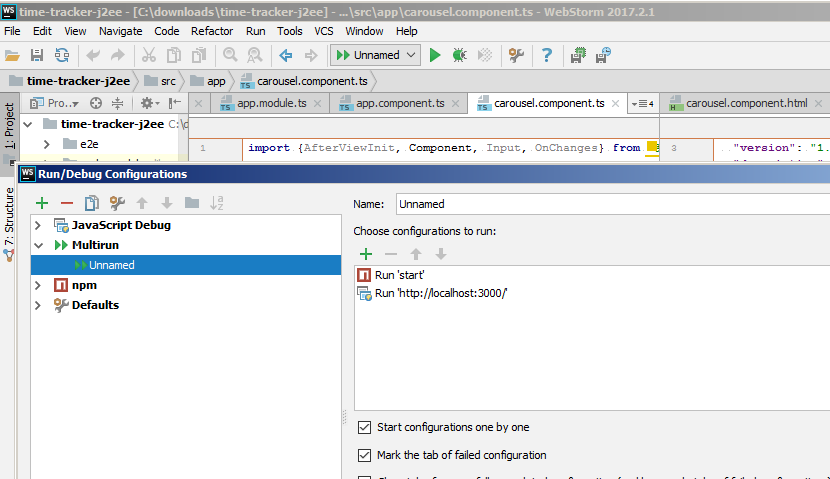Click the Run with Coverage icon
Image resolution: width=830 pixels, height=479 pixels.
(x=484, y=55)
